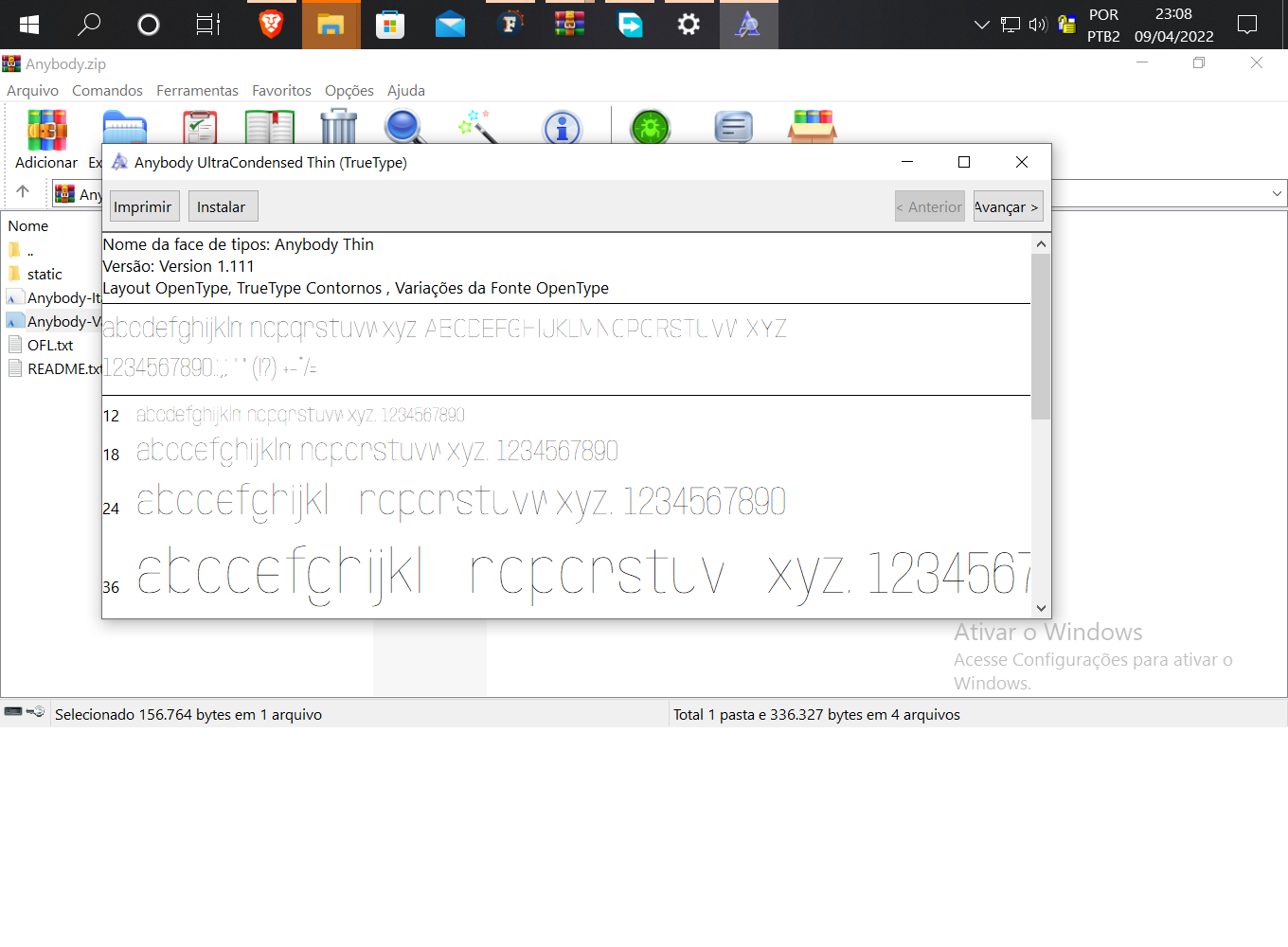Screen dimensions: 1288x947
Task: Open taskbar Search magnifier
Action: [x=88, y=25]
